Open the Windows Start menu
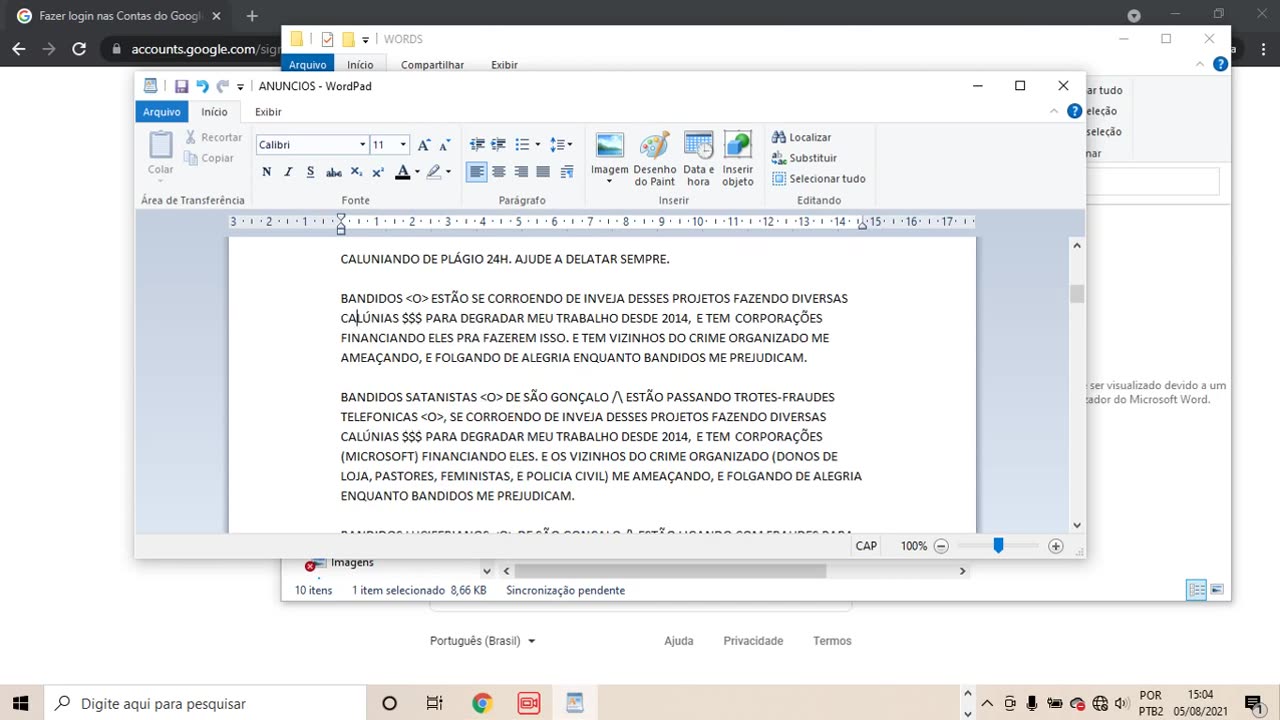The height and width of the screenshot is (720, 1280). click(x=20, y=703)
